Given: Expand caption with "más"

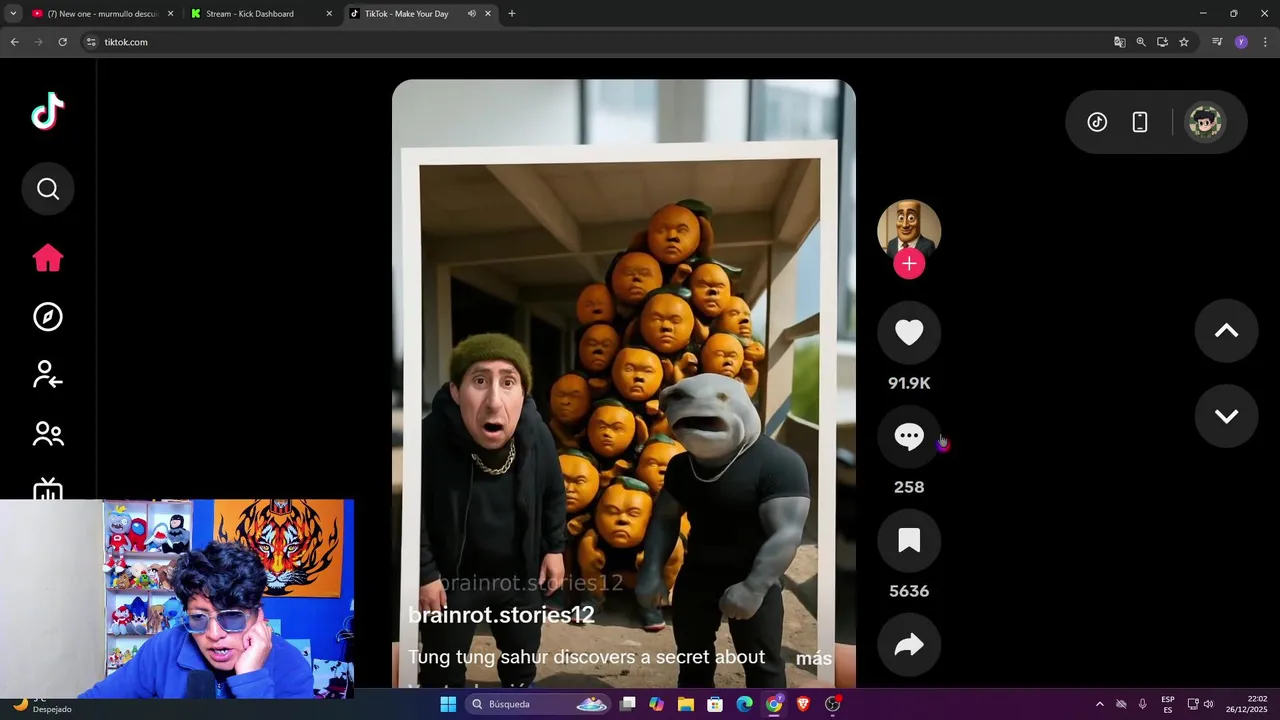Looking at the screenshot, I should pos(814,658).
